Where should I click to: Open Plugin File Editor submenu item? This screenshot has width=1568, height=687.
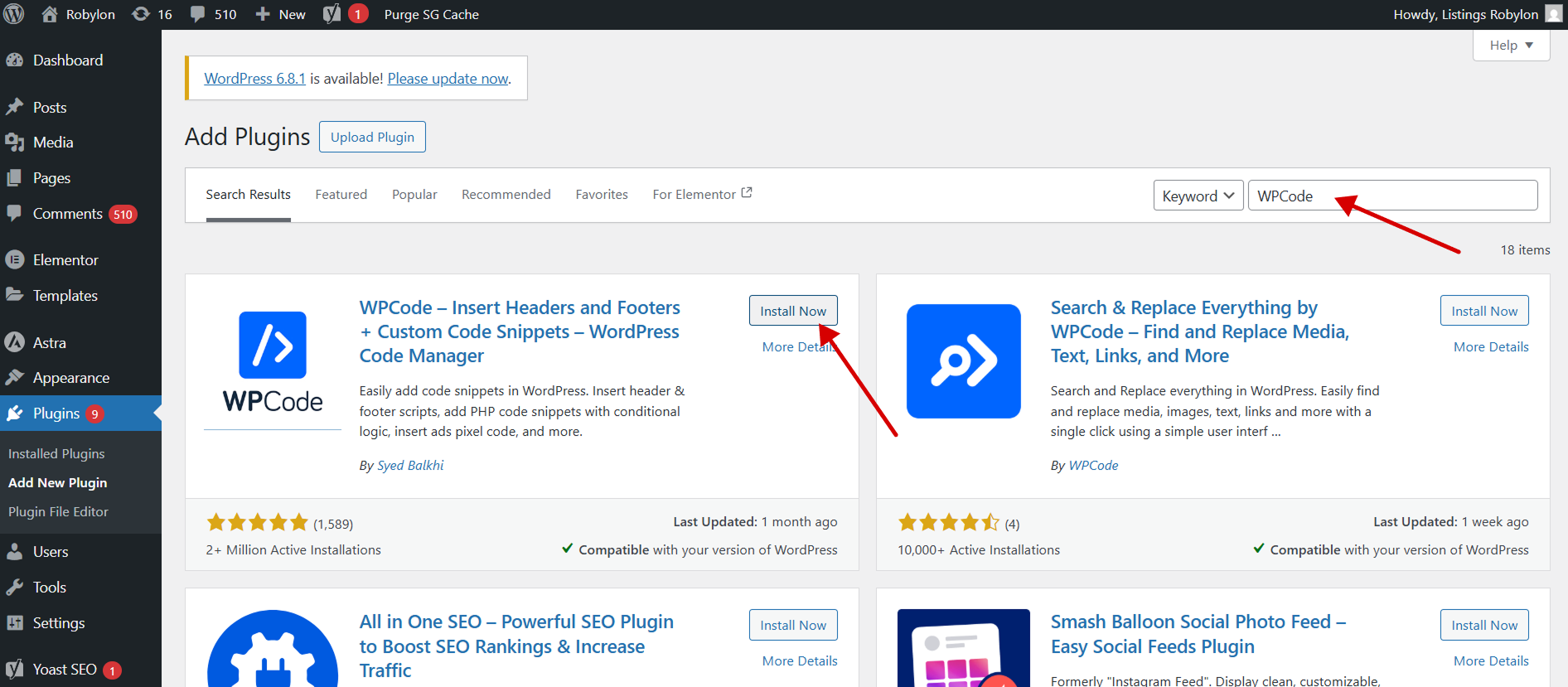(58, 511)
